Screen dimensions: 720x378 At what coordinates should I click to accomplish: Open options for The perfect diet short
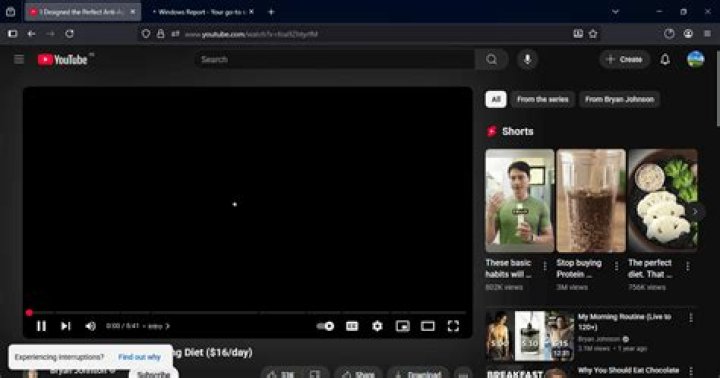tap(687, 266)
